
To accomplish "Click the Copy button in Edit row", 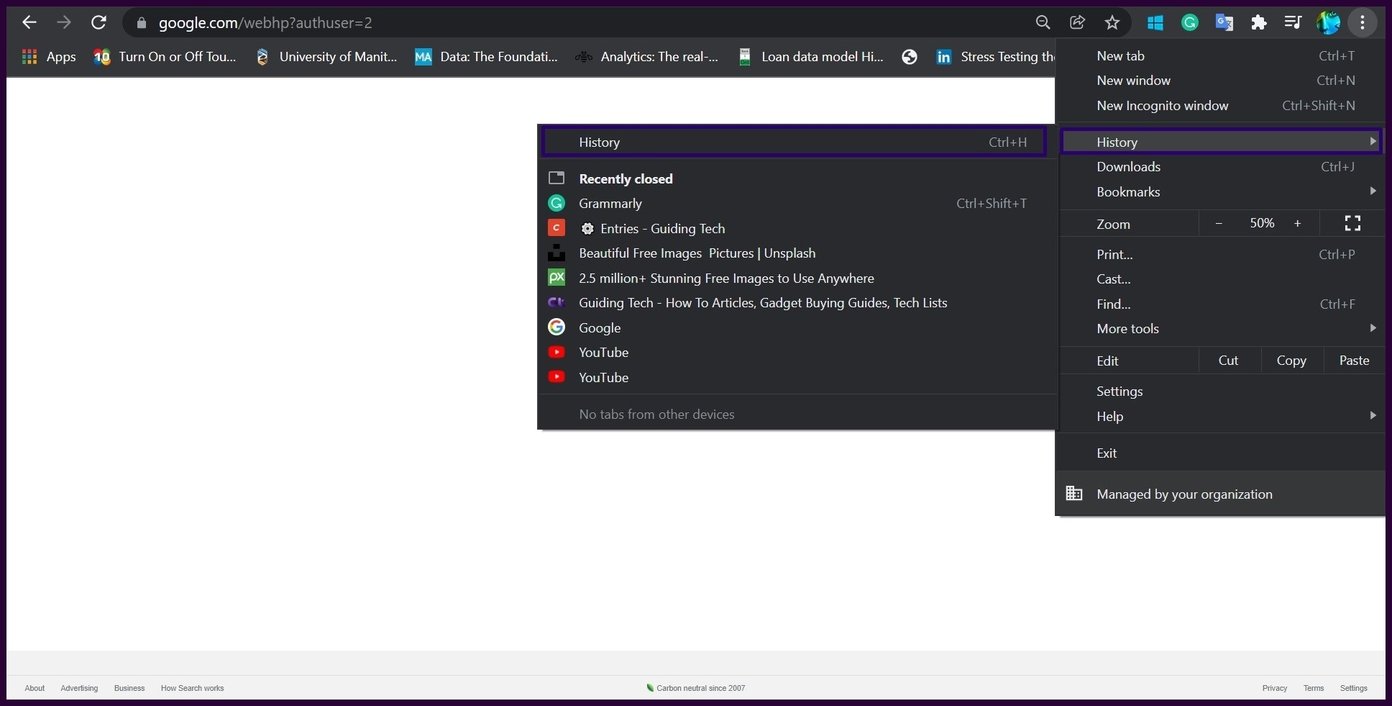I will tap(1291, 360).
